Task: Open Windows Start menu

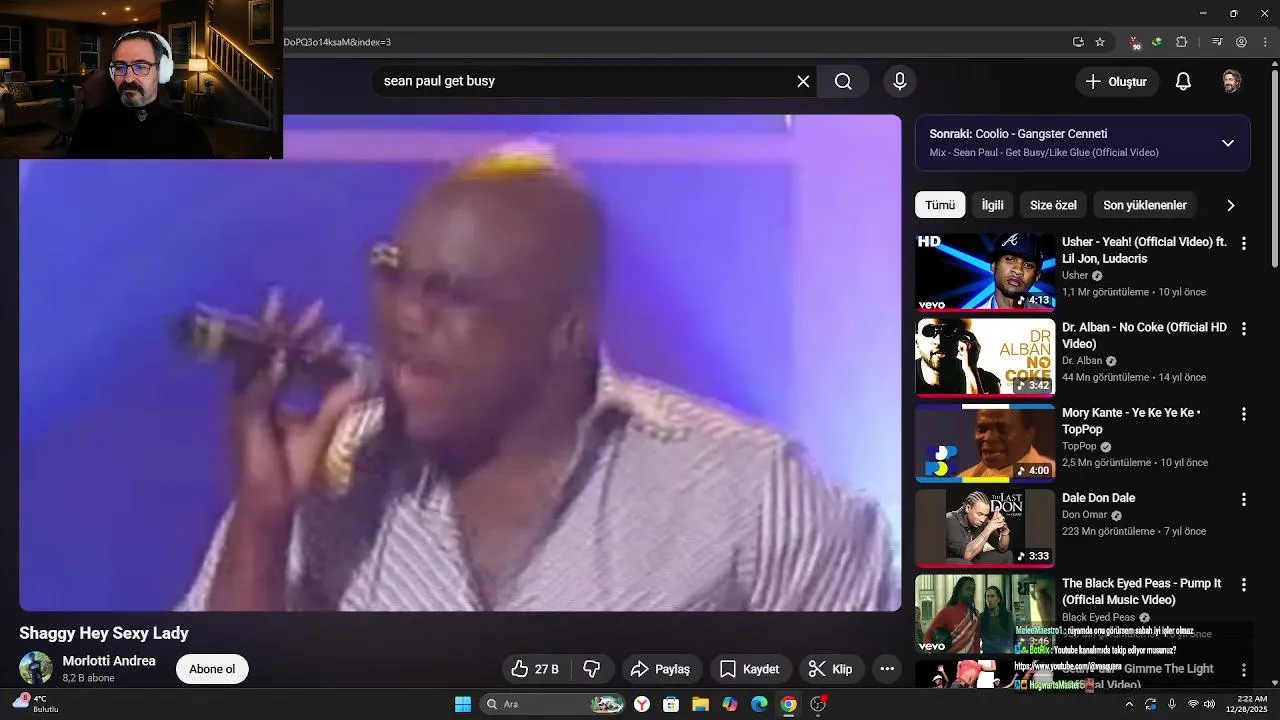Action: tap(463, 704)
